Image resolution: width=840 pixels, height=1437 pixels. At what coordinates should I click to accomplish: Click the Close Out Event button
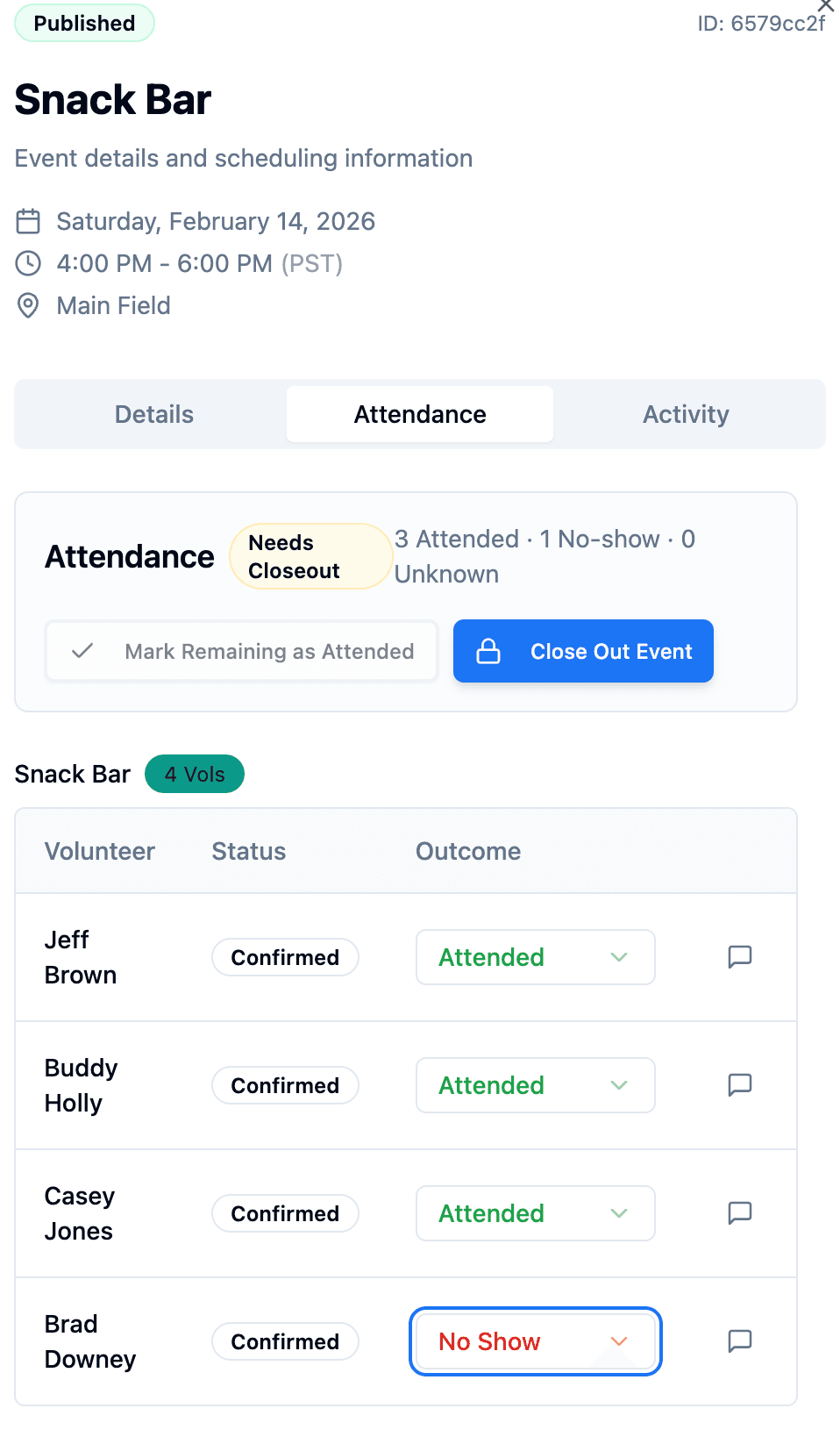coord(583,651)
